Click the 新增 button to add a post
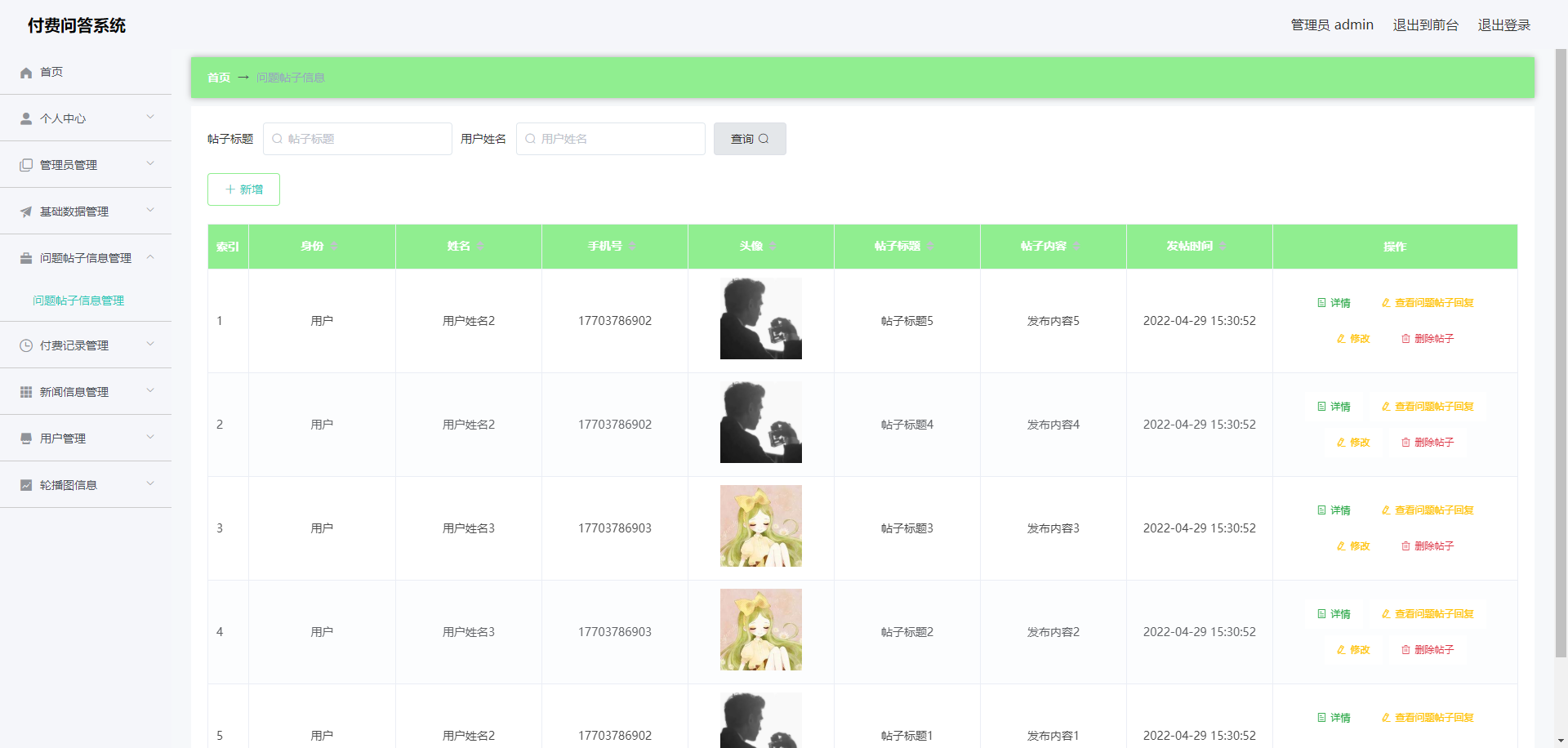 tap(243, 189)
